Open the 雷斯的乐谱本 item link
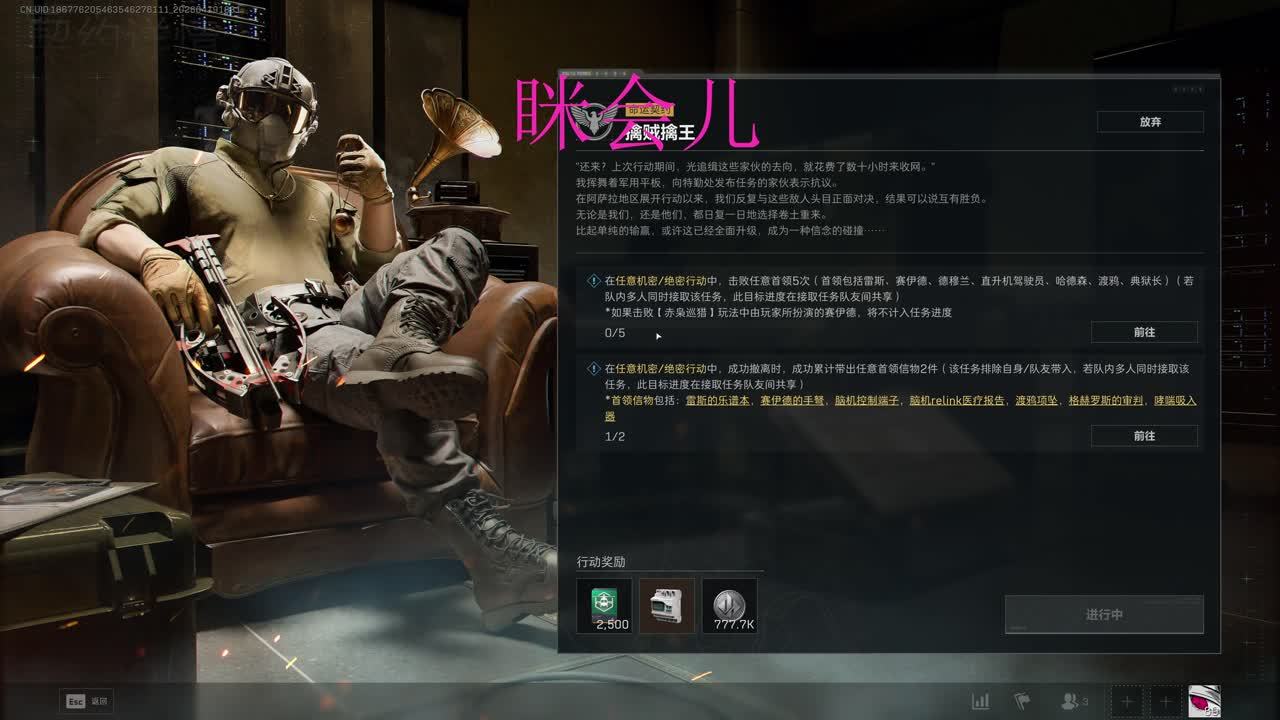1280x720 pixels. click(718, 401)
